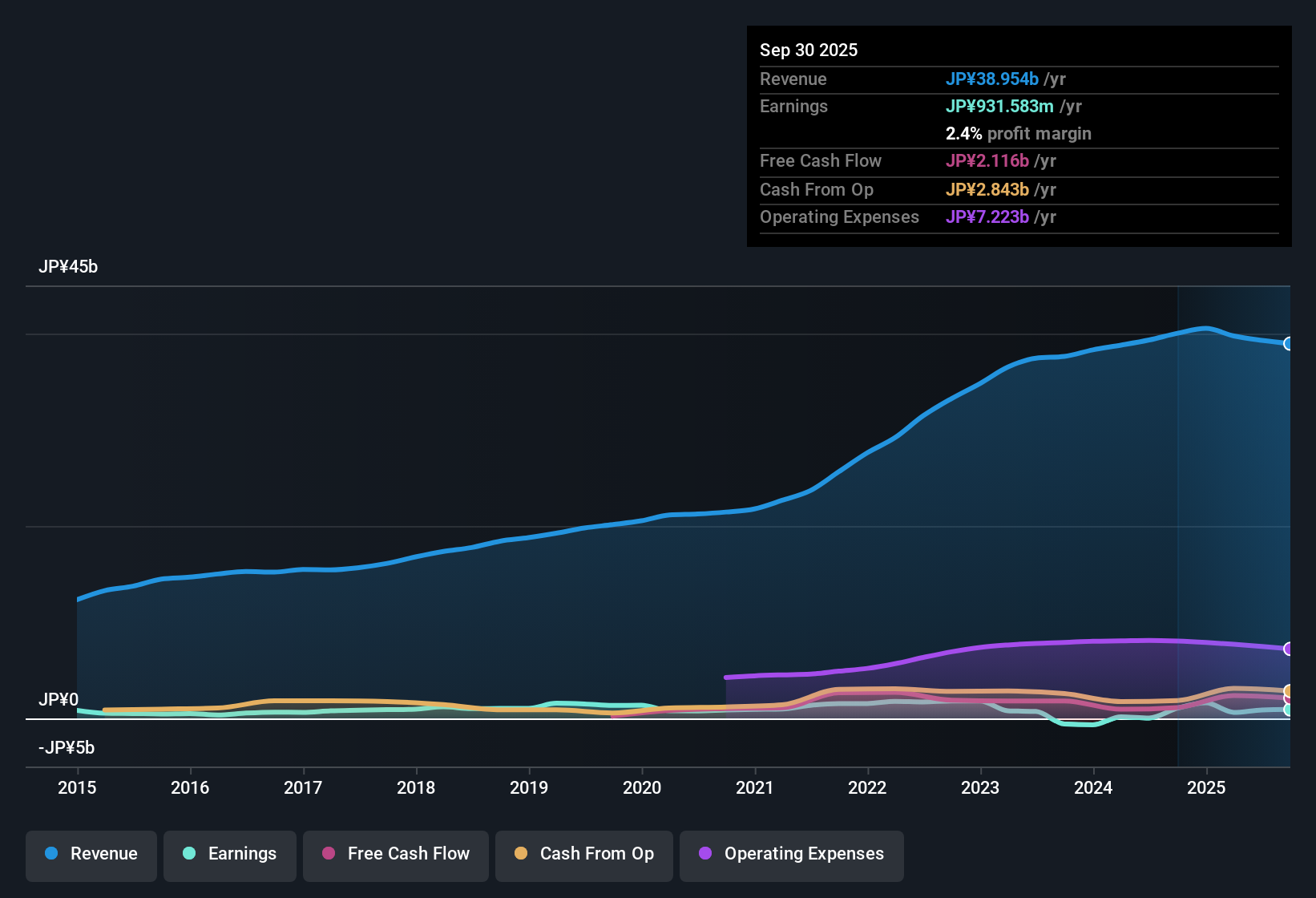The image size is (1316, 898).
Task: Toggle the Operating Expenses series off
Action: pos(791,855)
